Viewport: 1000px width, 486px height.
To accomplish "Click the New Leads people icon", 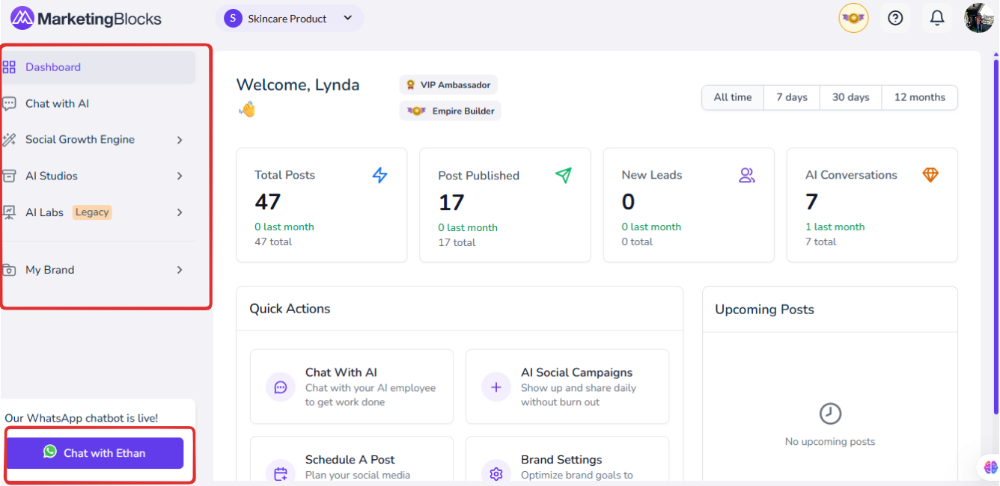I will coord(747,175).
